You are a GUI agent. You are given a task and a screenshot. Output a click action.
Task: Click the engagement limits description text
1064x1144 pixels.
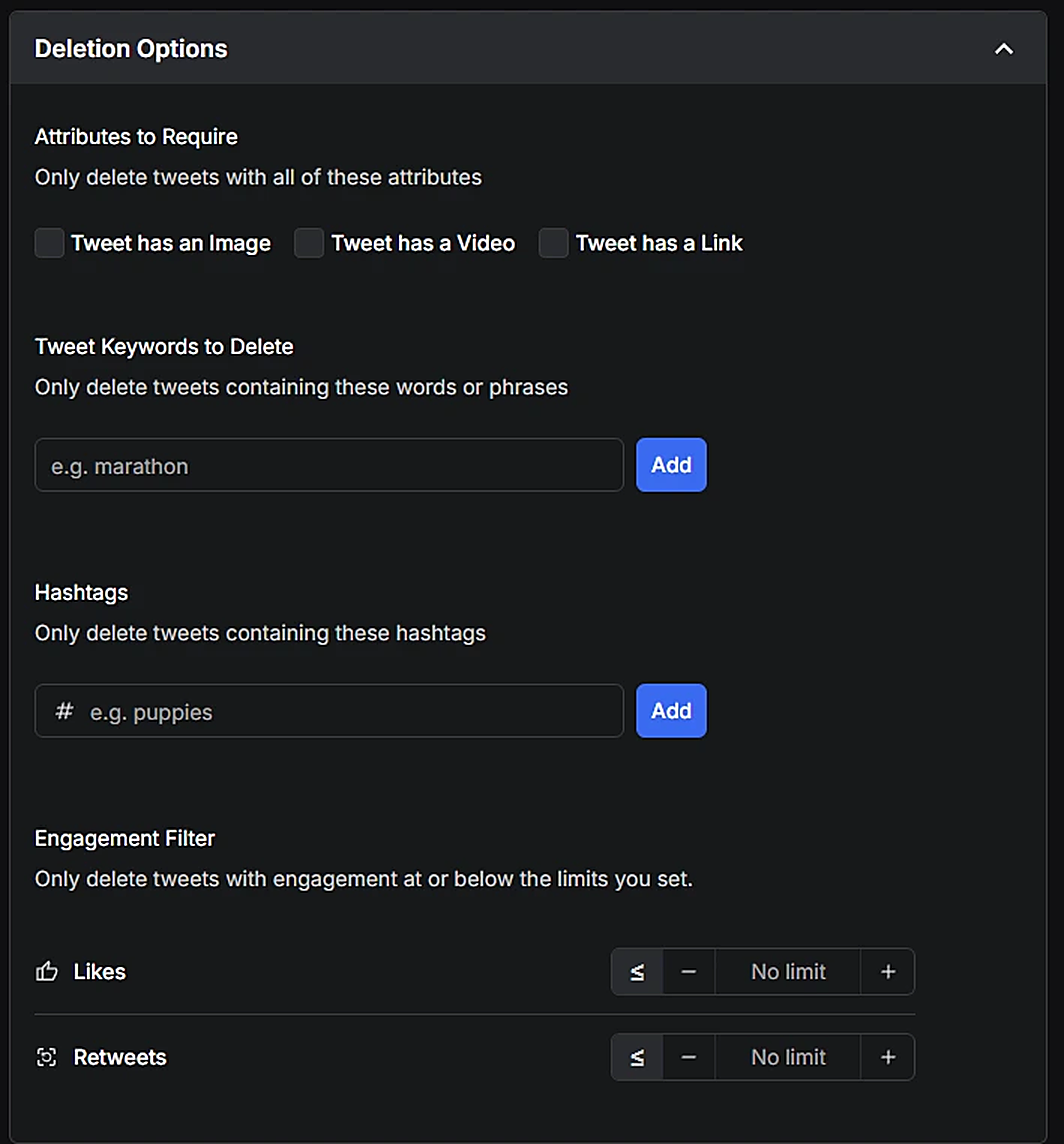tap(364, 879)
